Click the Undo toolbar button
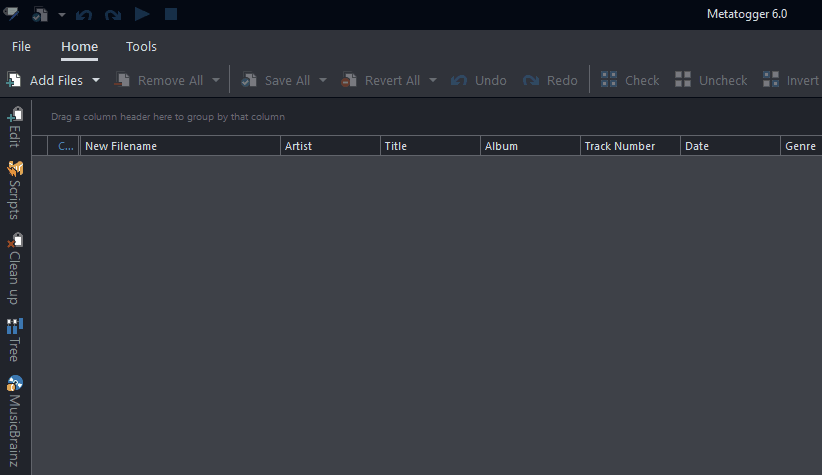Screen dimensions: 822x475 (x=479, y=80)
